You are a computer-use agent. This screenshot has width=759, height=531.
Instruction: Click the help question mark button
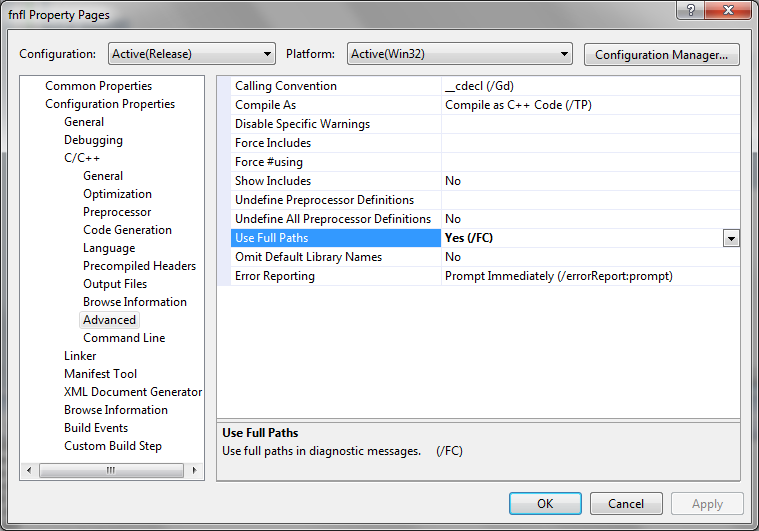(691, 10)
